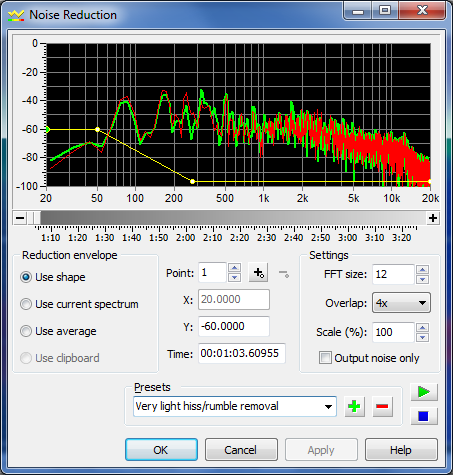Stop preview with blue square button
Viewport: 453px width, 475px height.
tap(424, 416)
